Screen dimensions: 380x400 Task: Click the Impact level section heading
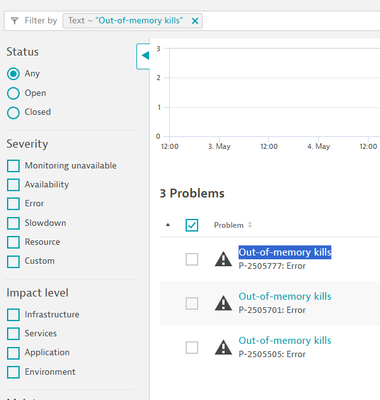(37, 293)
